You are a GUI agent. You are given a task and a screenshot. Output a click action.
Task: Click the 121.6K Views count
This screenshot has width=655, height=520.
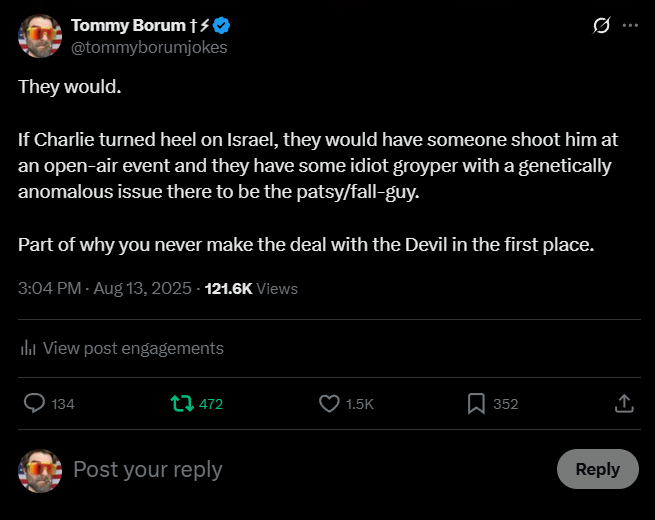251,289
